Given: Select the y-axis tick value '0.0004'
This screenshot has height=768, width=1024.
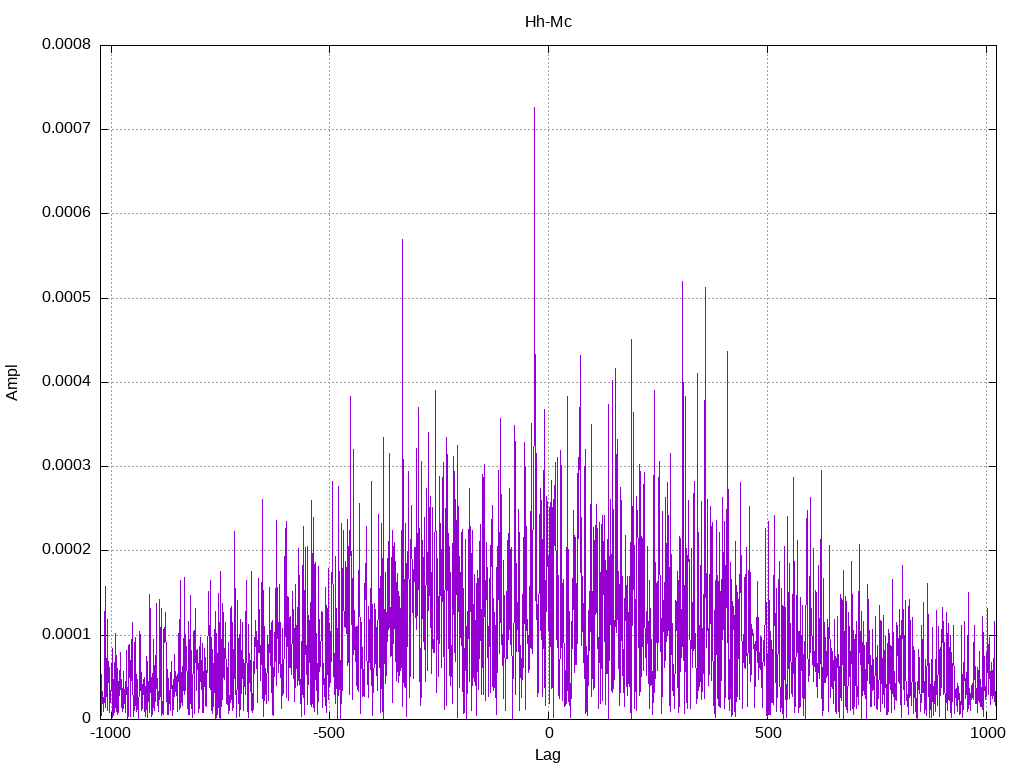Looking at the screenshot, I should pyautogui.click(x=66, y=381).
